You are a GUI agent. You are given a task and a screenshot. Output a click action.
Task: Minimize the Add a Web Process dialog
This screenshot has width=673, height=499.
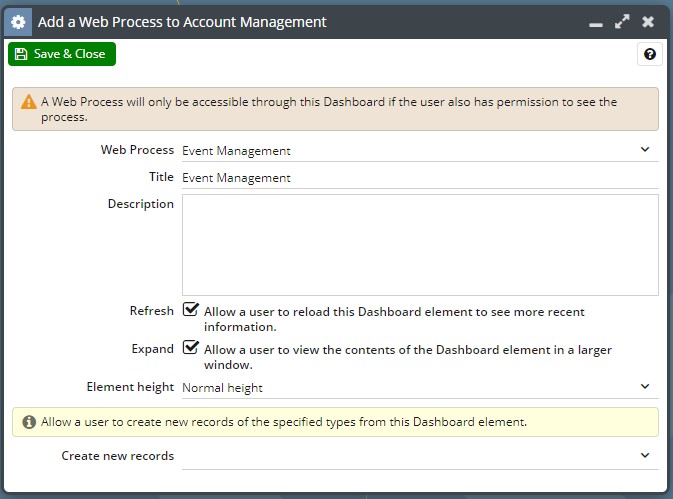point(596,25)
